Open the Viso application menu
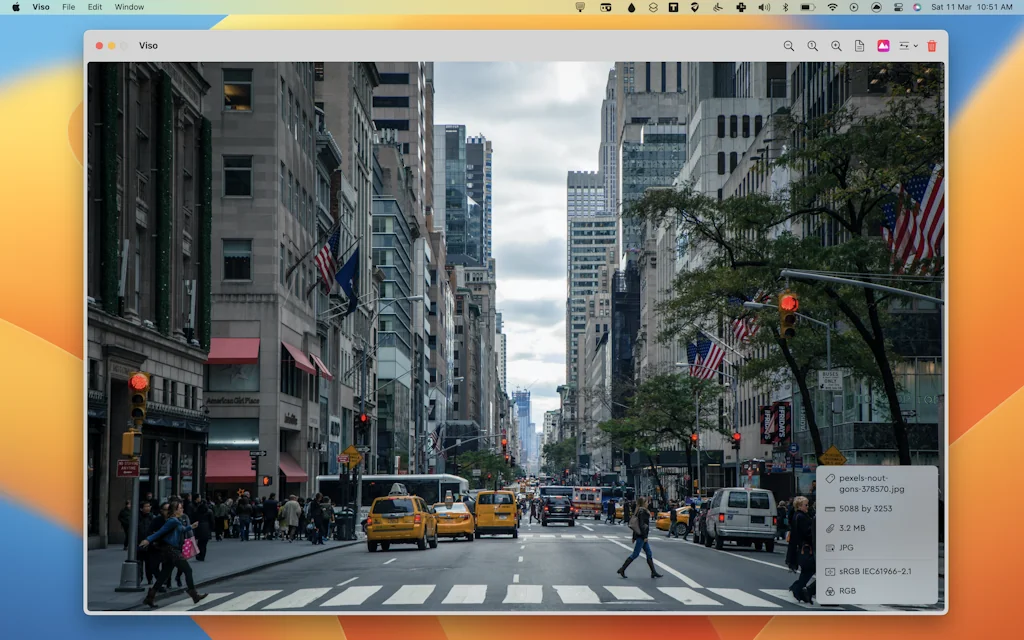This screenshot has height=640, width=1024. 40,8
